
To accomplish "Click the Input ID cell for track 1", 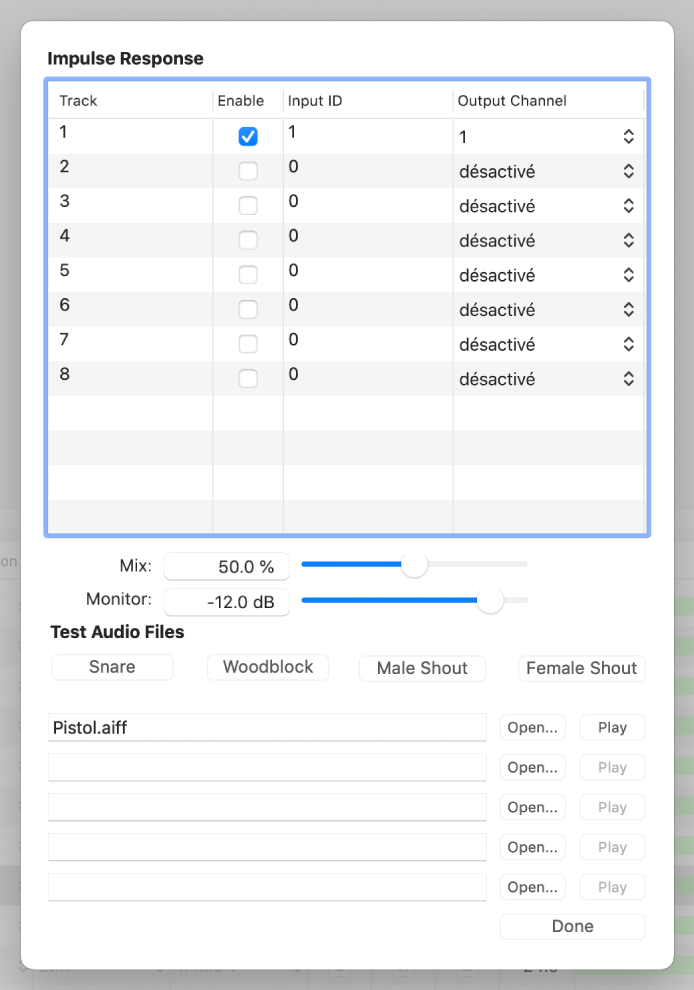I will [366, 133].
